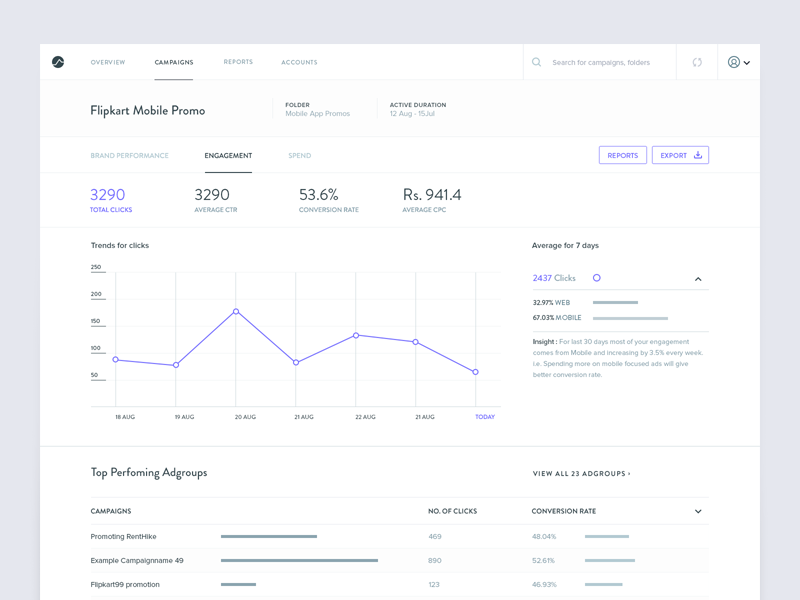Go to the Overview nav item
Image resolution: width=800 pixels, height=600 pixels.
pyautogui.click(x=108, y=62)
